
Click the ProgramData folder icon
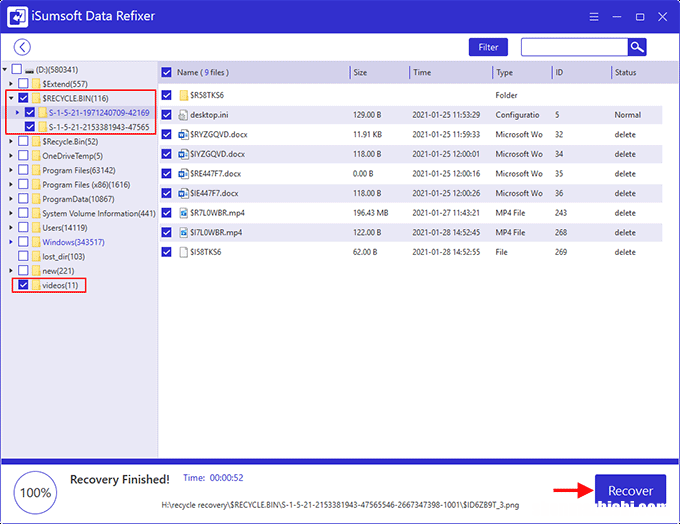(x=36, y=199)
